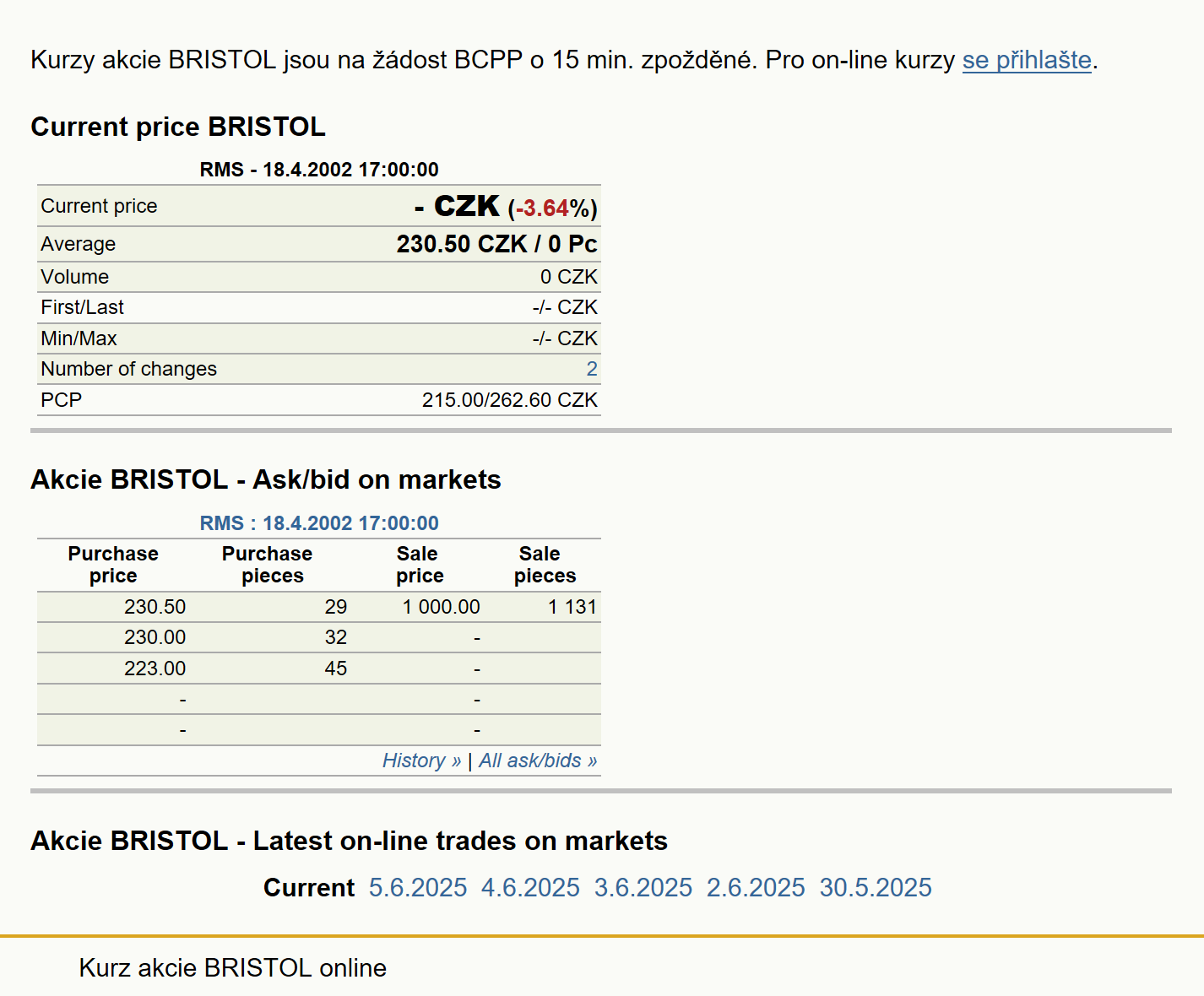Click the Sale pieces column header
The height and width of the screenshot is (996, 1204).
[x=545, y=565]
